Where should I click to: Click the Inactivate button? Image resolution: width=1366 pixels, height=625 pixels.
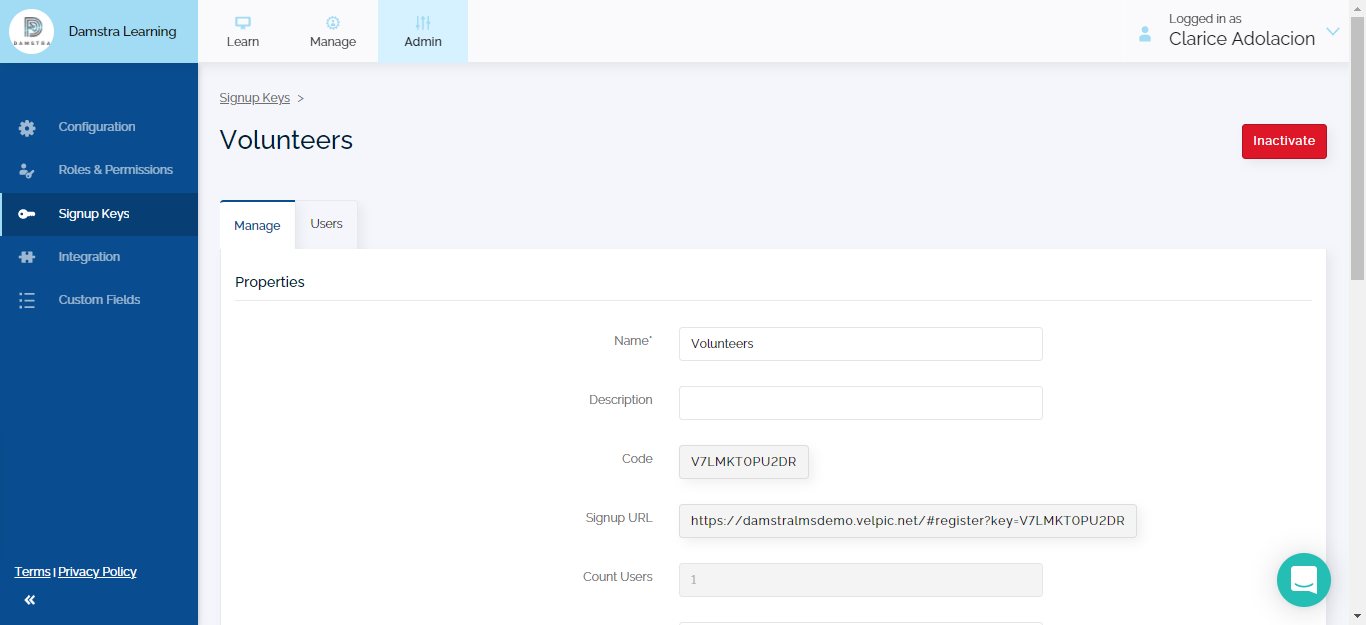click(1284, 141)
